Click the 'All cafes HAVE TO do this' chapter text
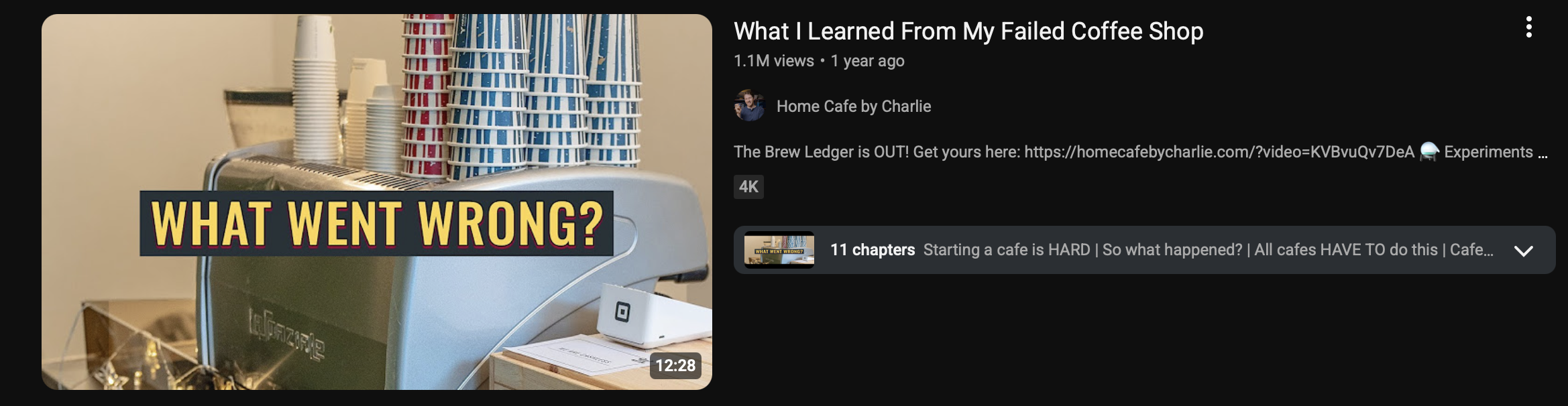1568x406 pixels. [x=1346, y=250]
